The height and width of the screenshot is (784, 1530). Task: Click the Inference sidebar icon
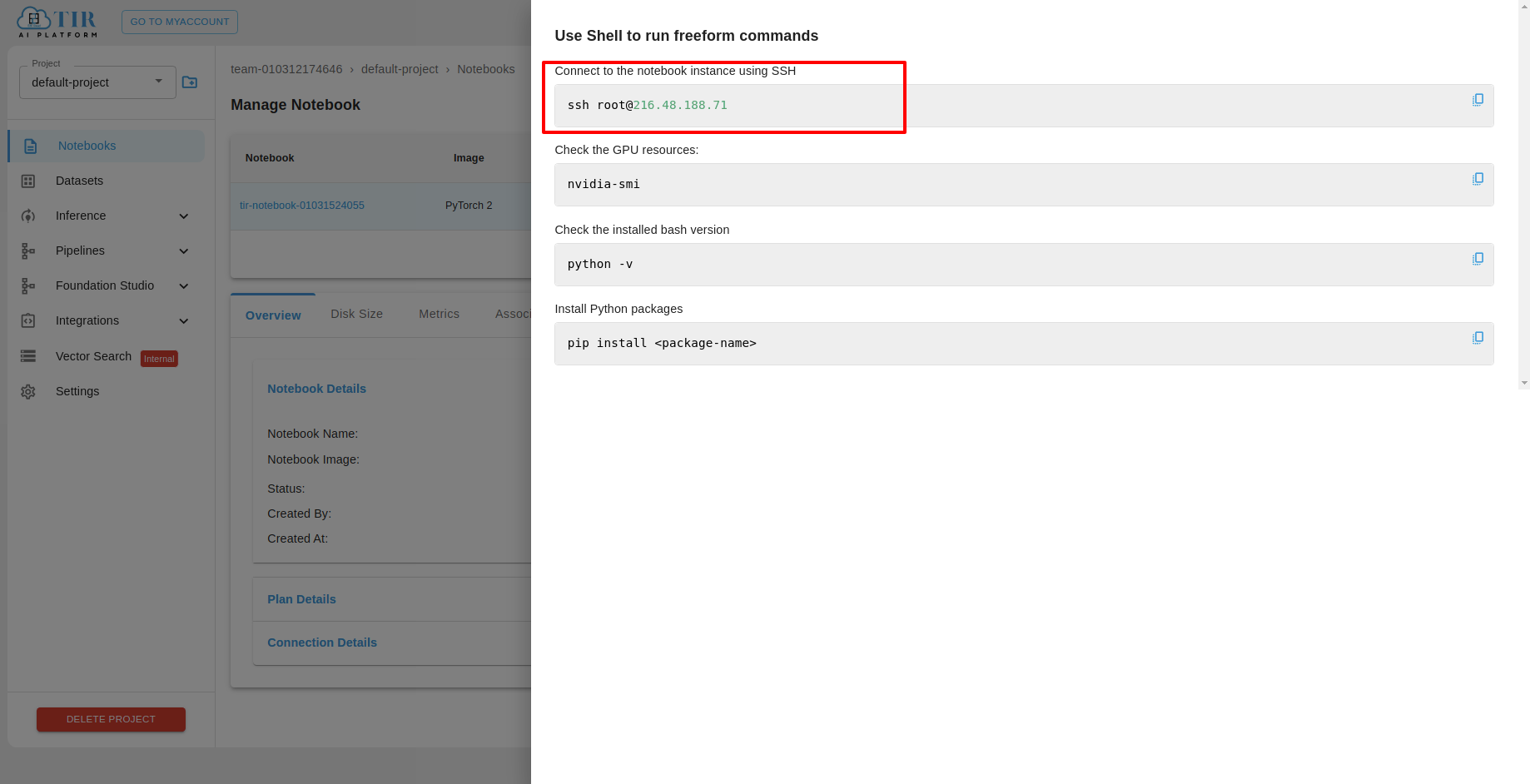(x=28, y=216)
